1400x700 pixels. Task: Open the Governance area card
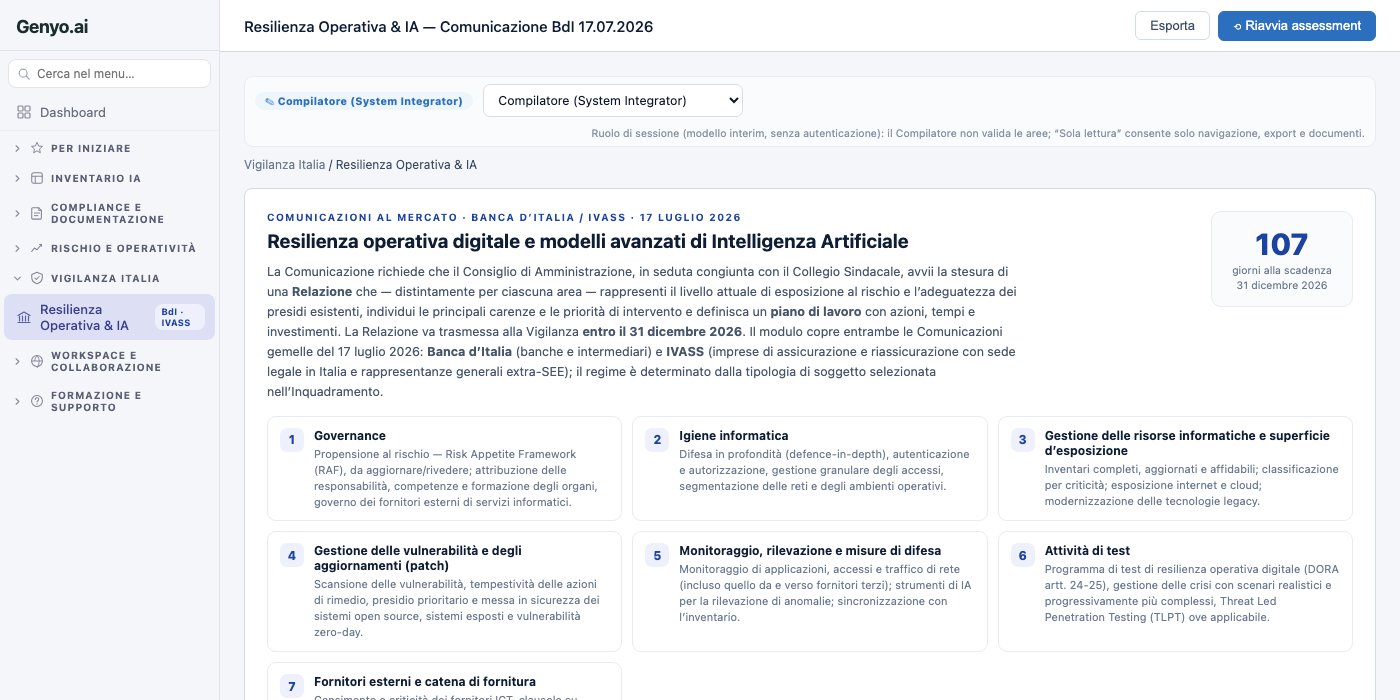444,468
